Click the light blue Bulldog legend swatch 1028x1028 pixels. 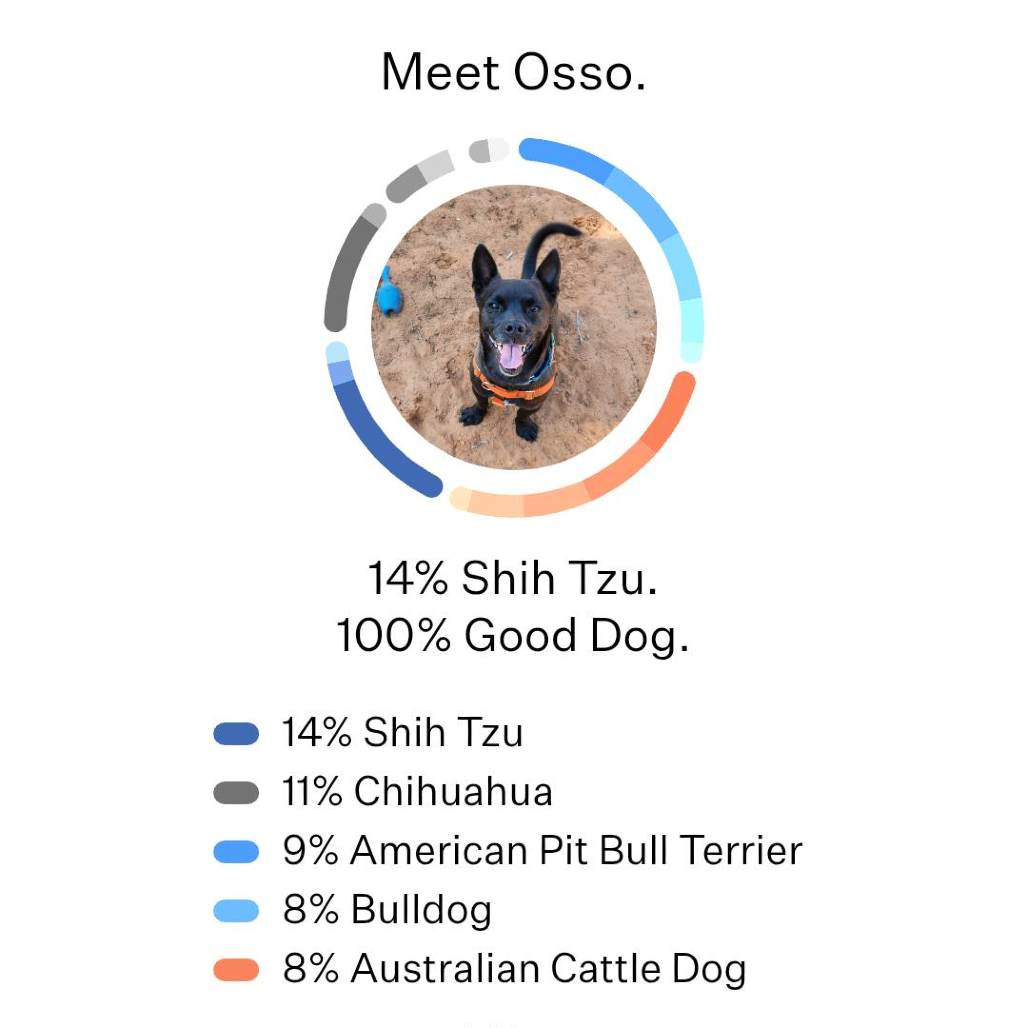(236, 911)
